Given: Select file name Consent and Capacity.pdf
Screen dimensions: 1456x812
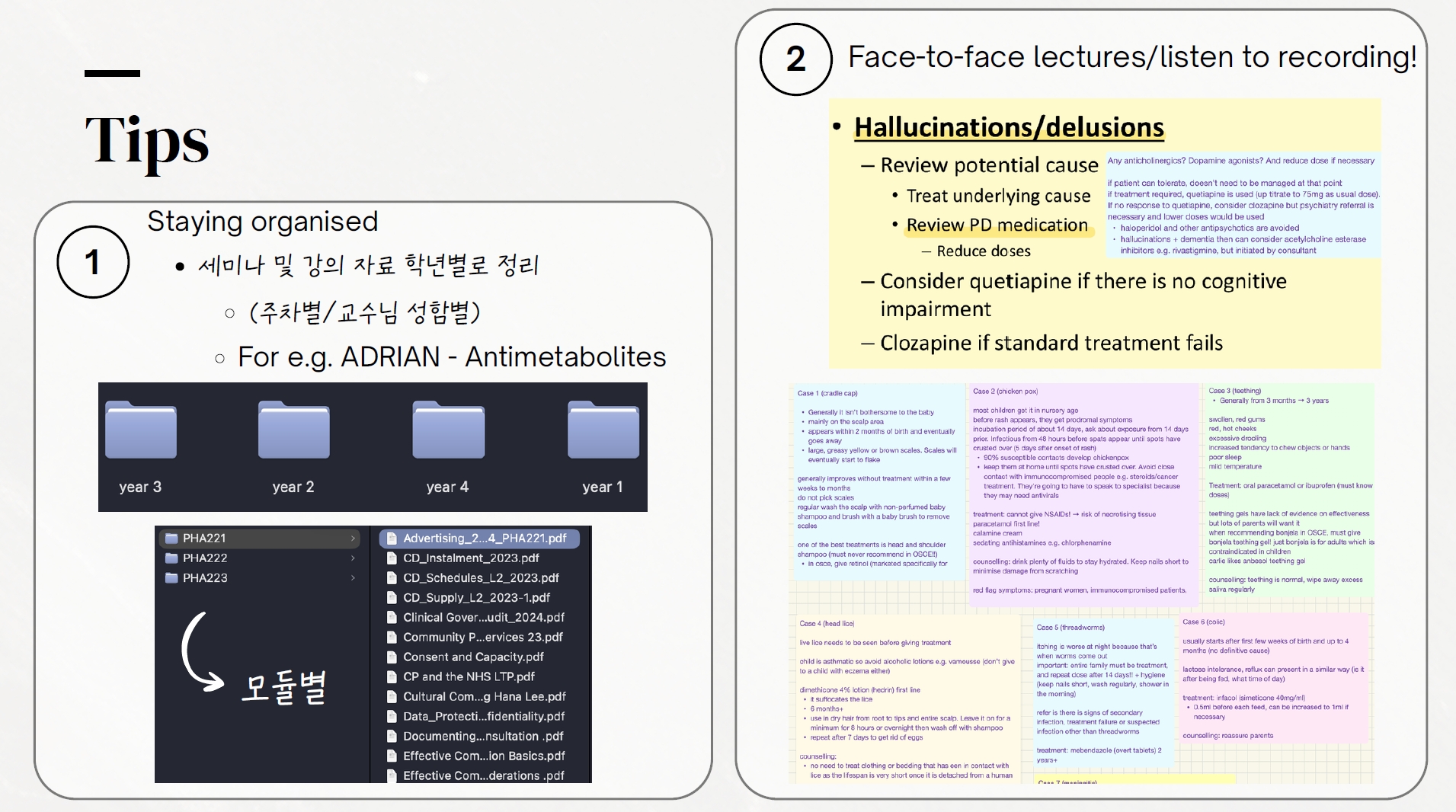Looking at the screenshot, I should click(x=473, y=657).
